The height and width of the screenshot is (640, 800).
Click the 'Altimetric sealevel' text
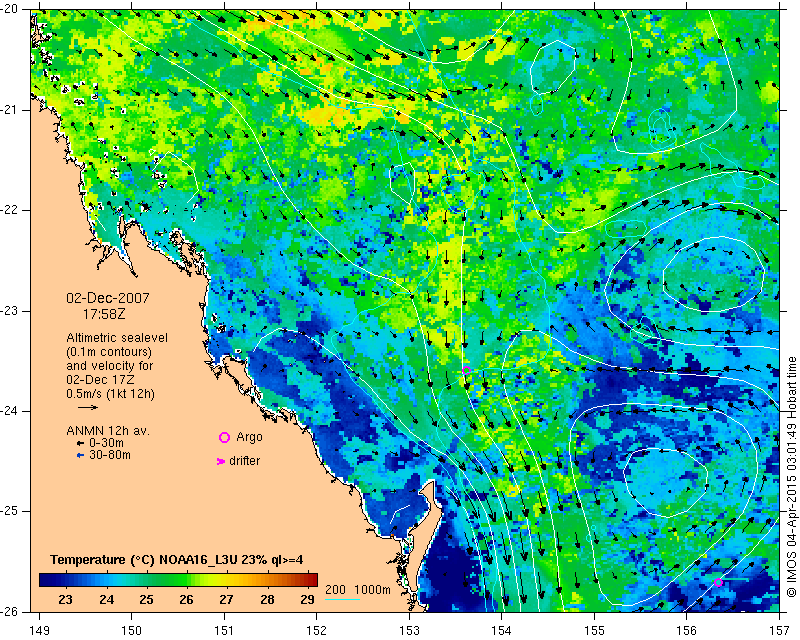click(x=117, y=338)
